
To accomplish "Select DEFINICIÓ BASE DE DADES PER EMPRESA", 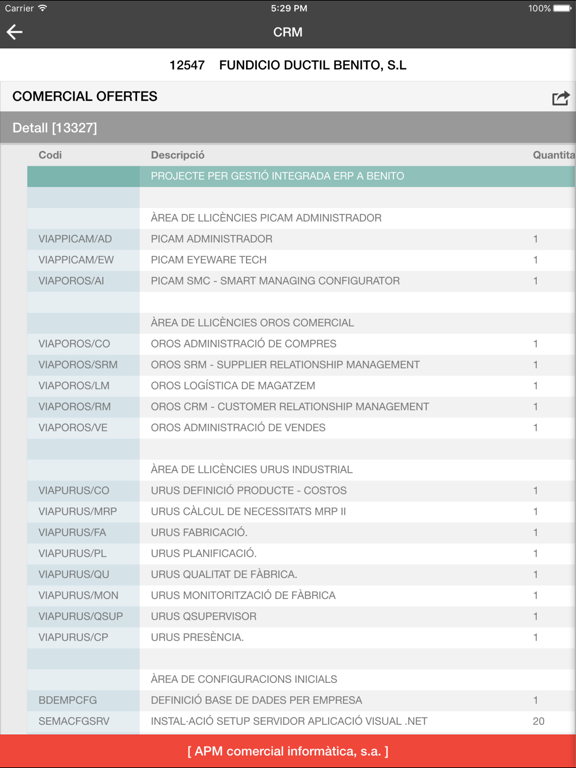I will pos(257,700).
